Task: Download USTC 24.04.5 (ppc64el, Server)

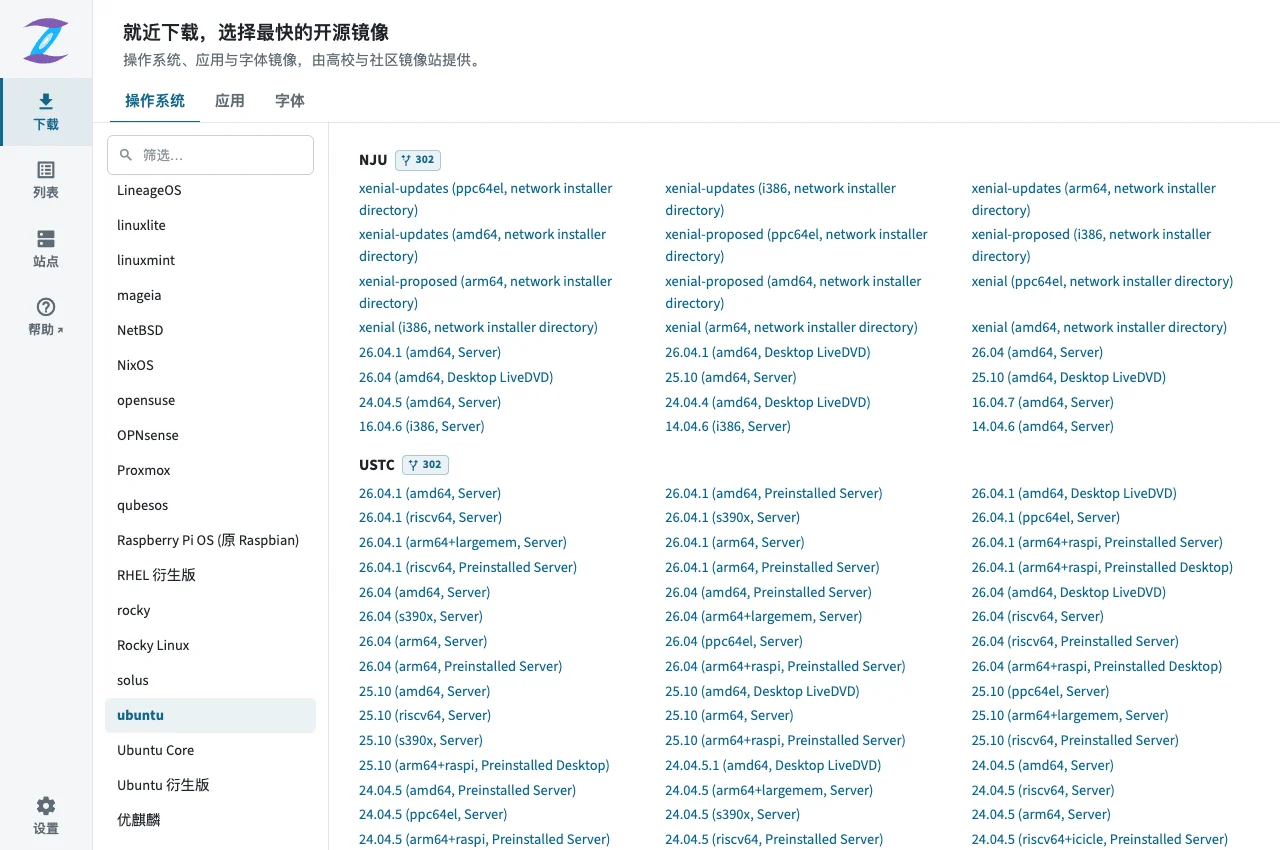Action: click(433, 815)
